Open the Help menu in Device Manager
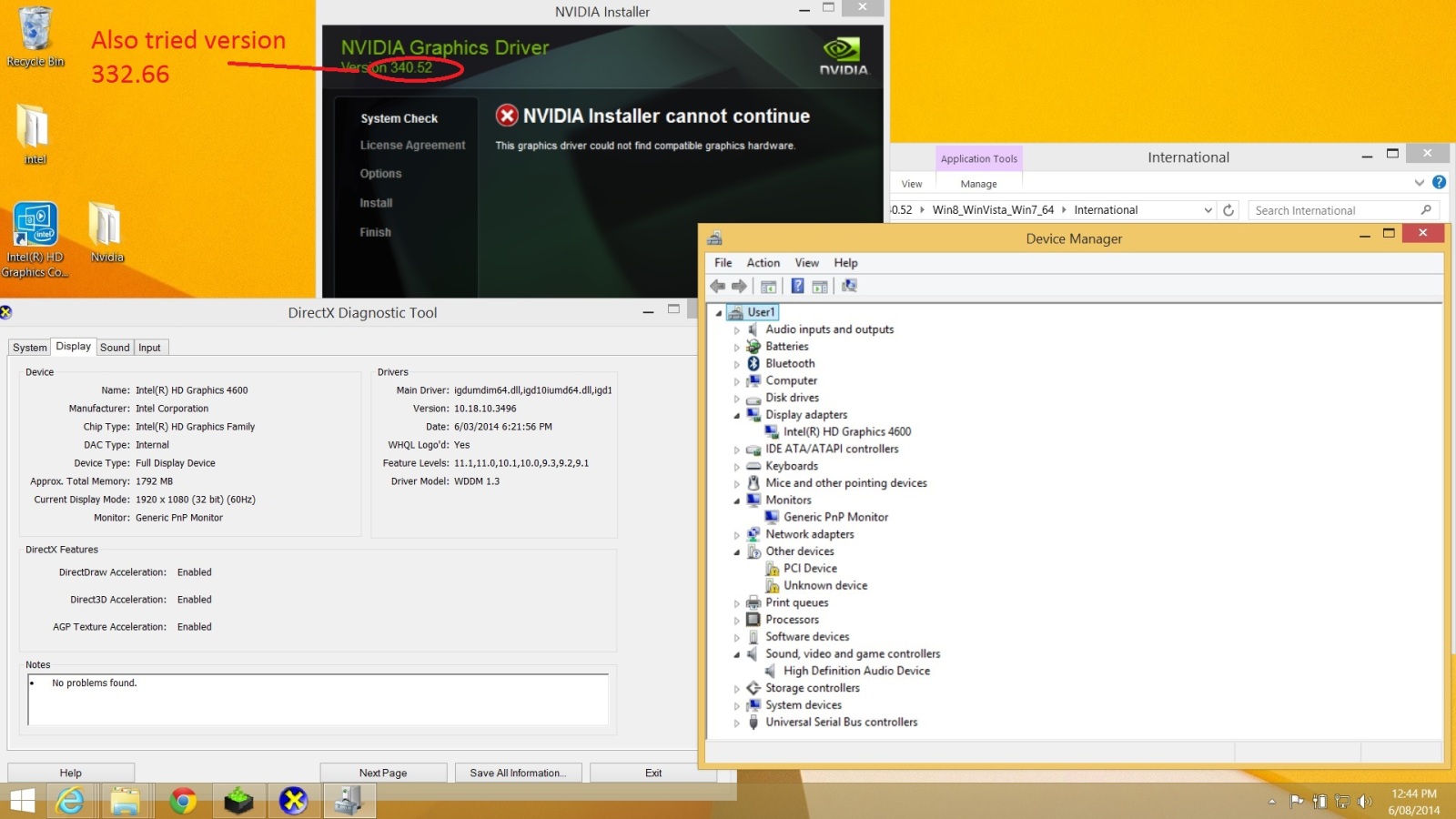The image size is (1456, 819). [845, 263]
